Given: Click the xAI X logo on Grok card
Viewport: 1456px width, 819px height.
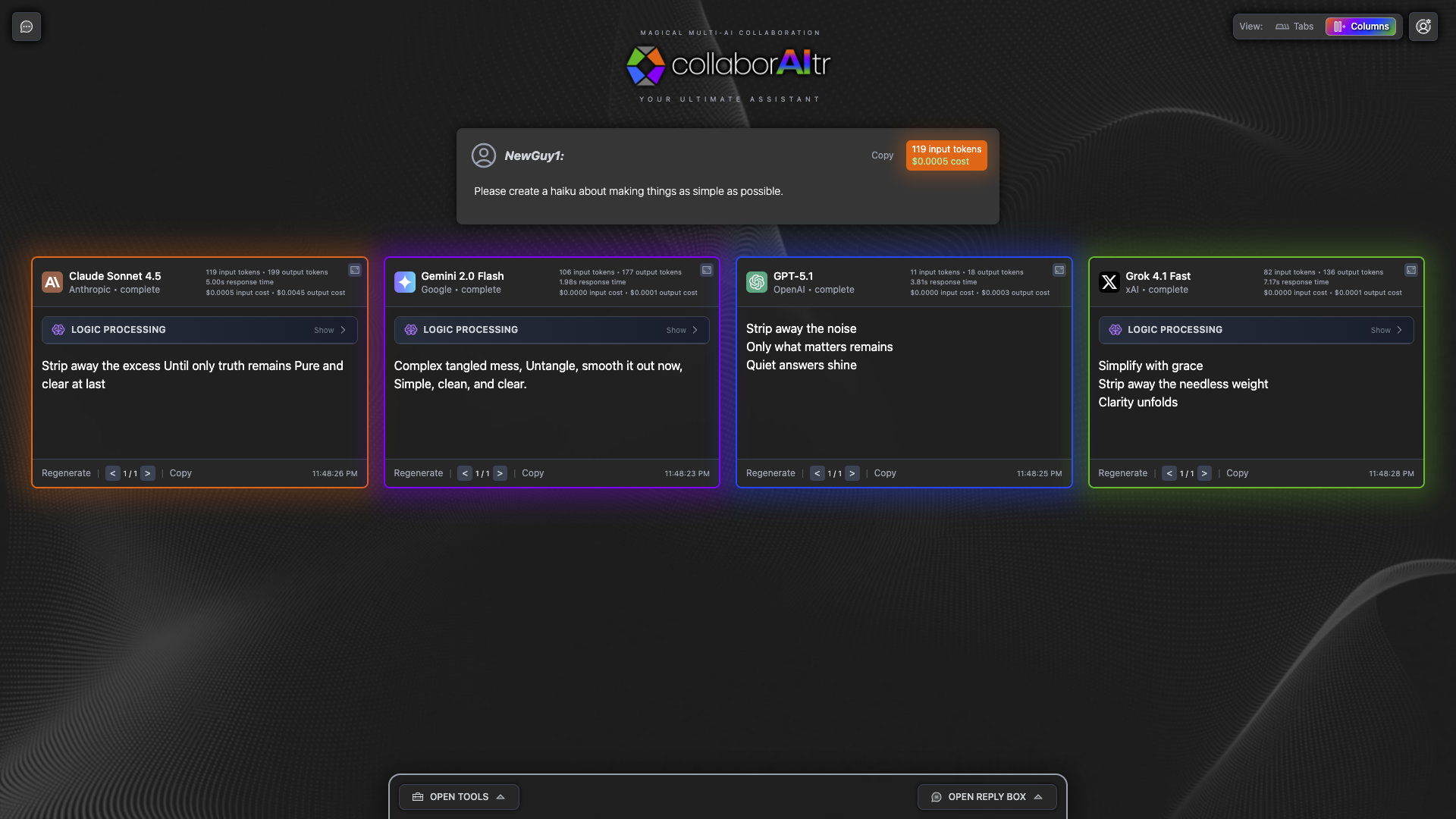Looking at the screenshot, I should [x=1109, y=281].
